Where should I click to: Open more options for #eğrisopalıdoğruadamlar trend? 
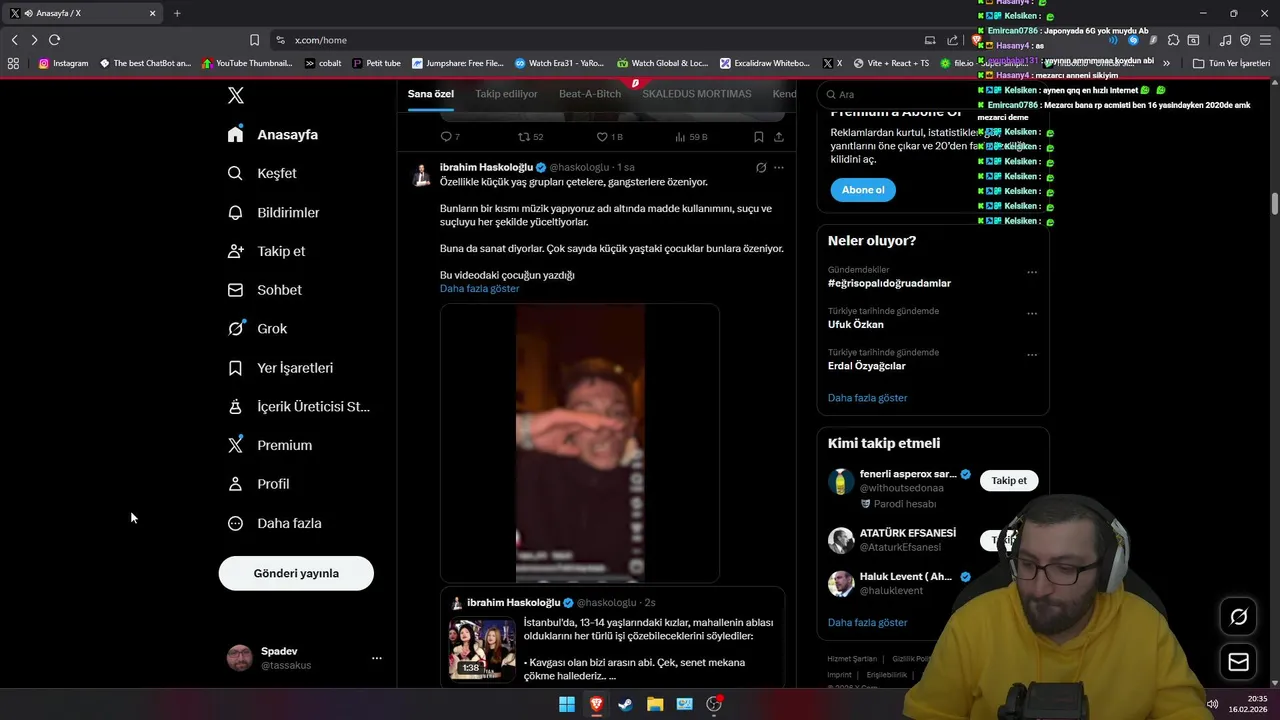coord(1032,272)
